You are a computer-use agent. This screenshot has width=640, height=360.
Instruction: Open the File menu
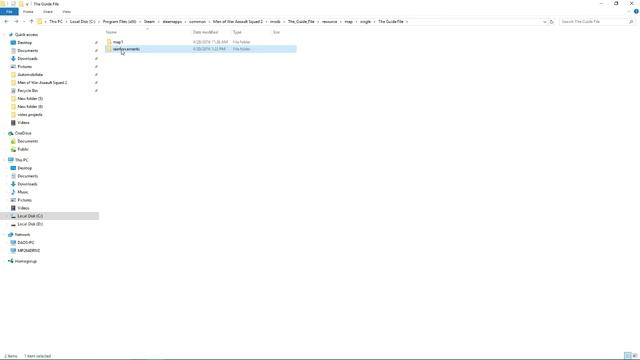(9, 12)
